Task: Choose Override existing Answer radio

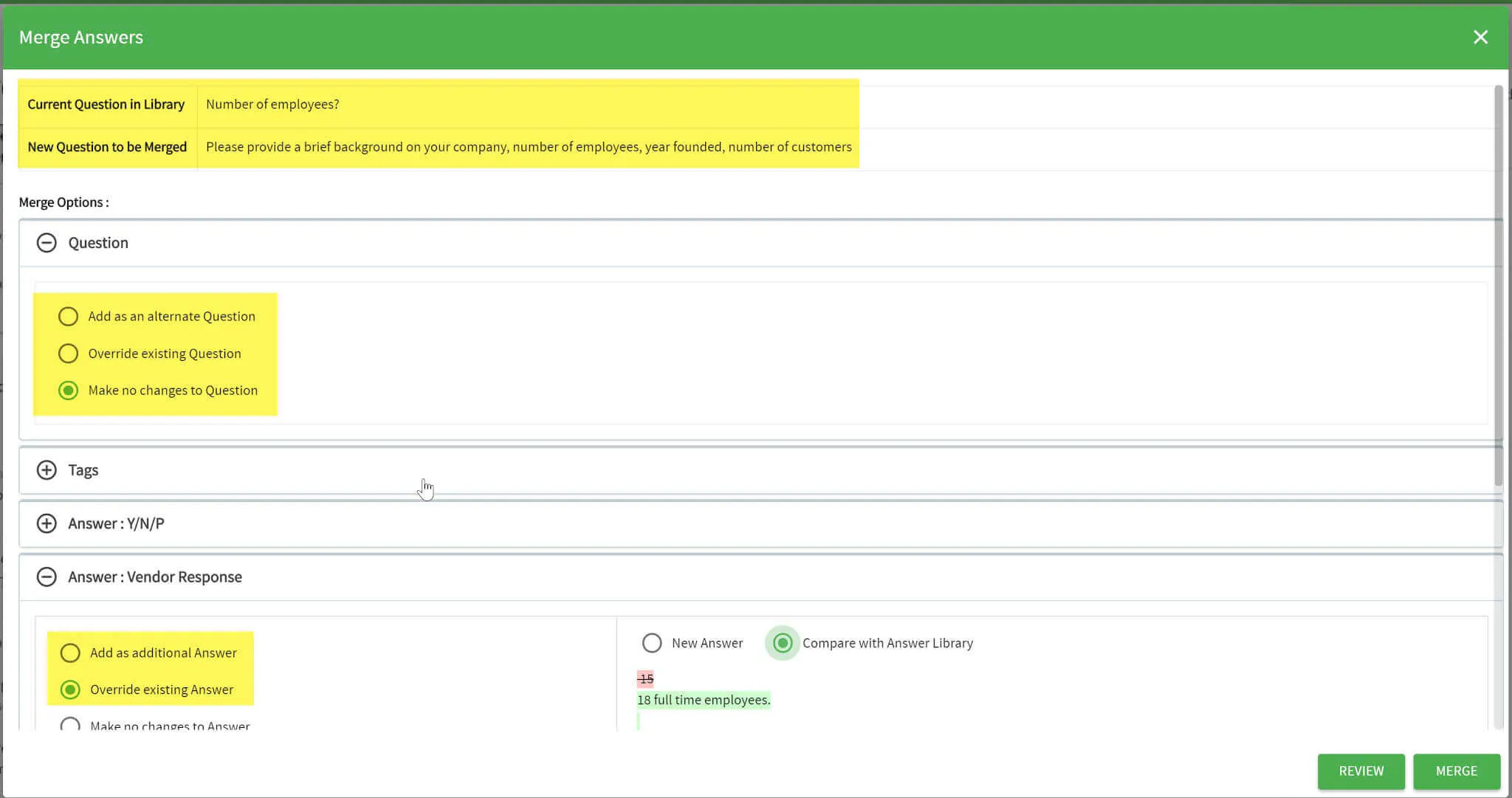Action: click(70, 689)
